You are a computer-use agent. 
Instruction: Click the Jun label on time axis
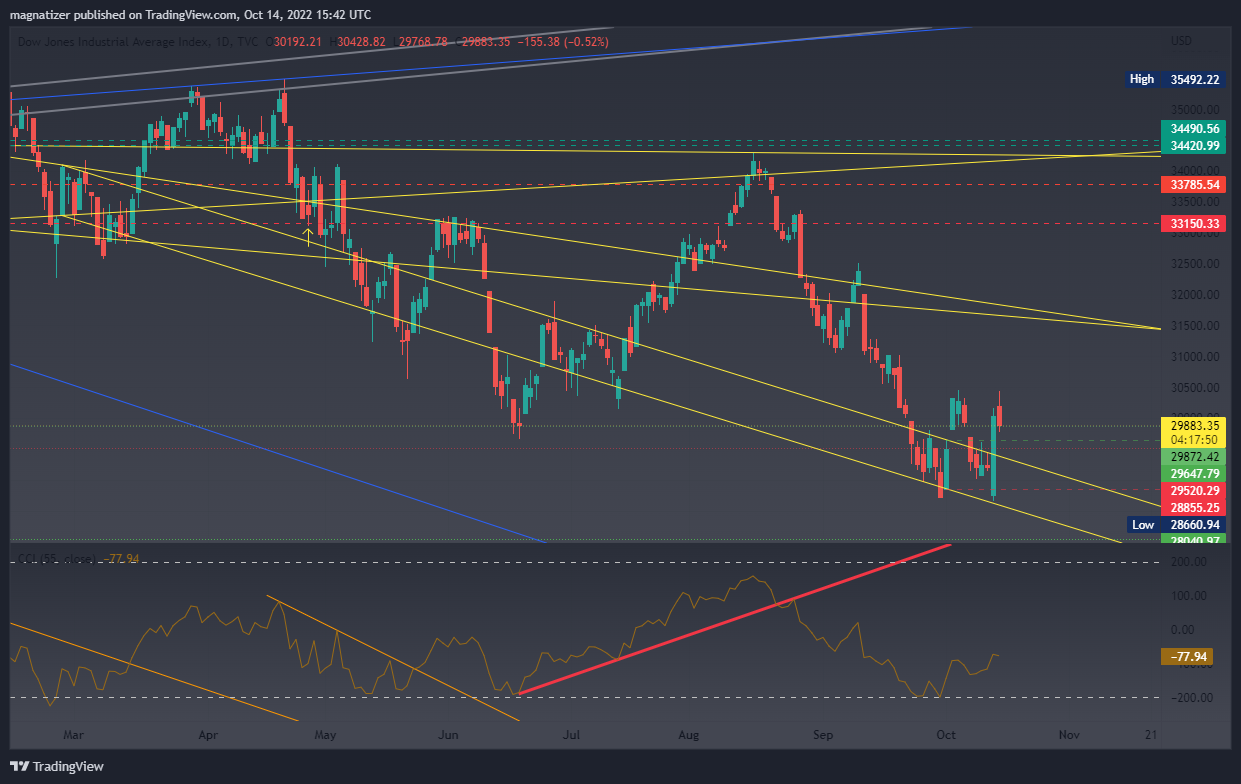click(448, 735)
